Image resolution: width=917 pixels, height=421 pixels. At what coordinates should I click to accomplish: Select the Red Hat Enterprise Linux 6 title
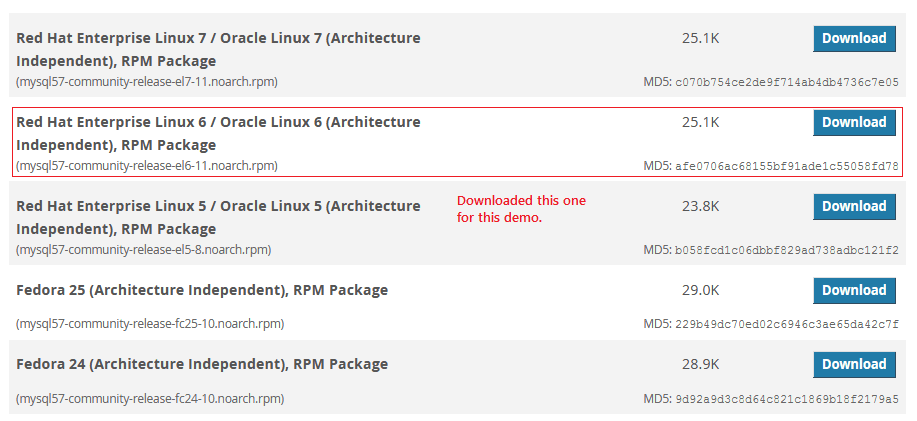[x=218, y=133]
